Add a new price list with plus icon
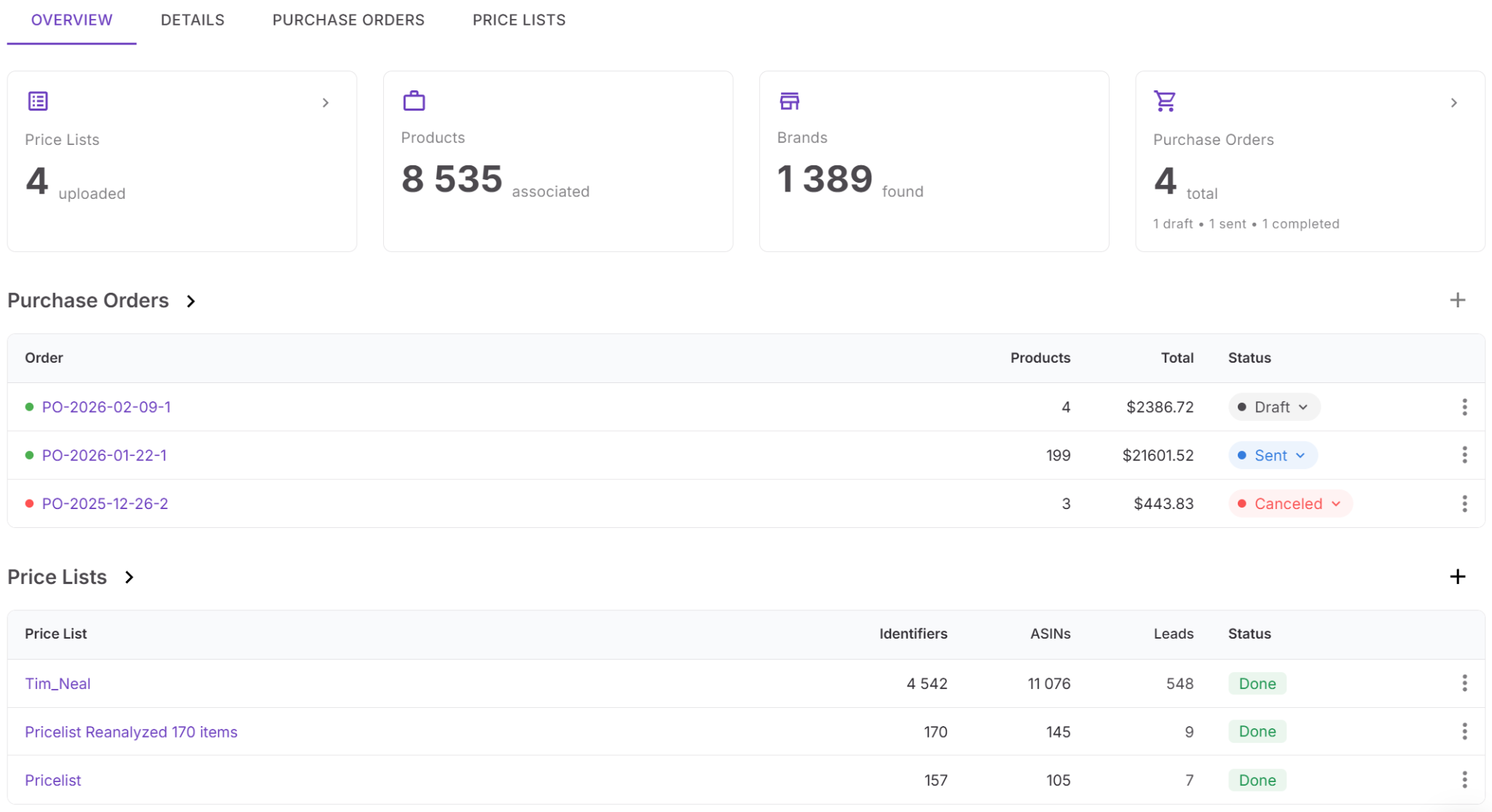 [1457, 577]
